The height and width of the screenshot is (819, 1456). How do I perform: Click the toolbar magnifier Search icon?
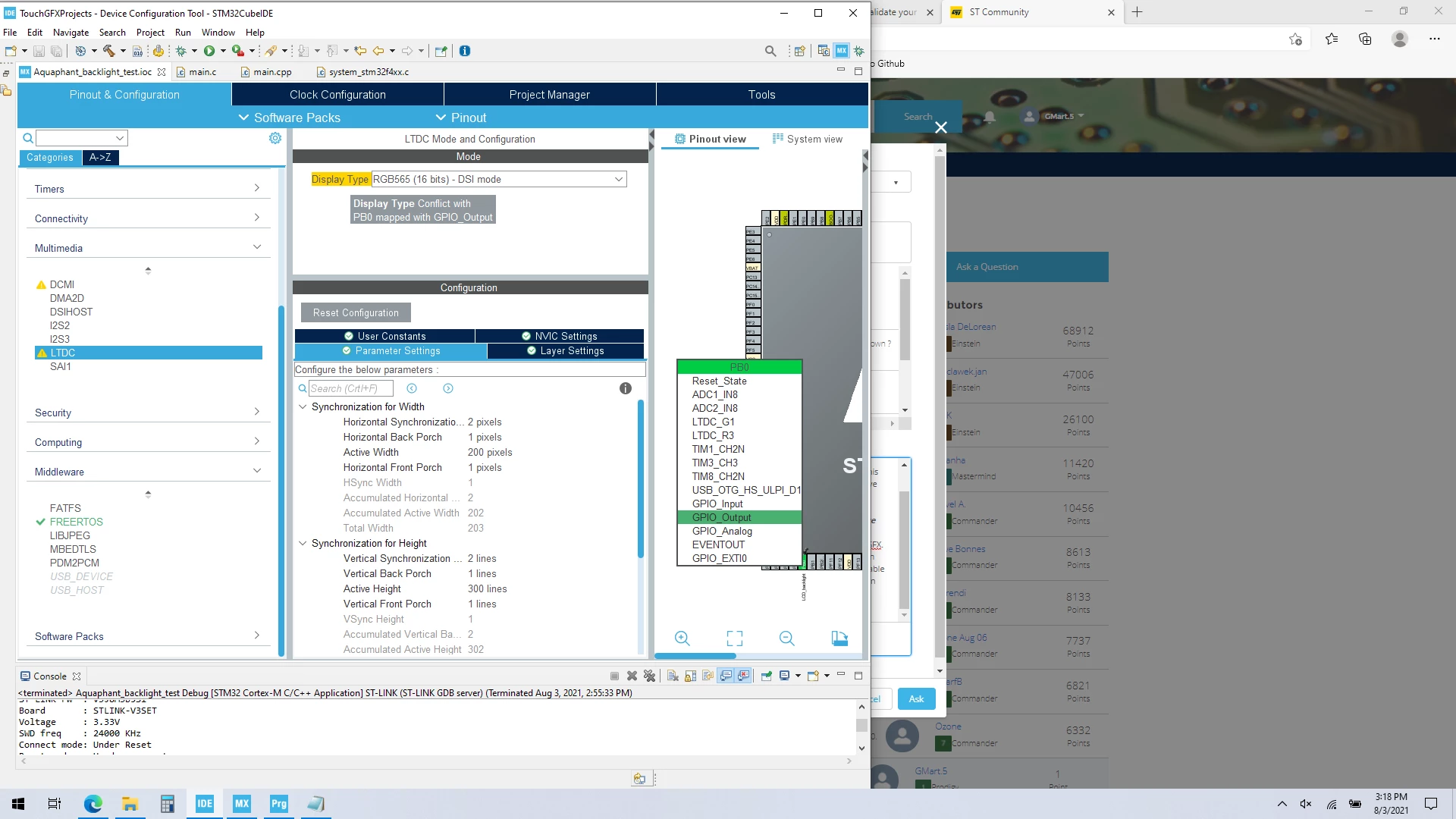(770, 51)
